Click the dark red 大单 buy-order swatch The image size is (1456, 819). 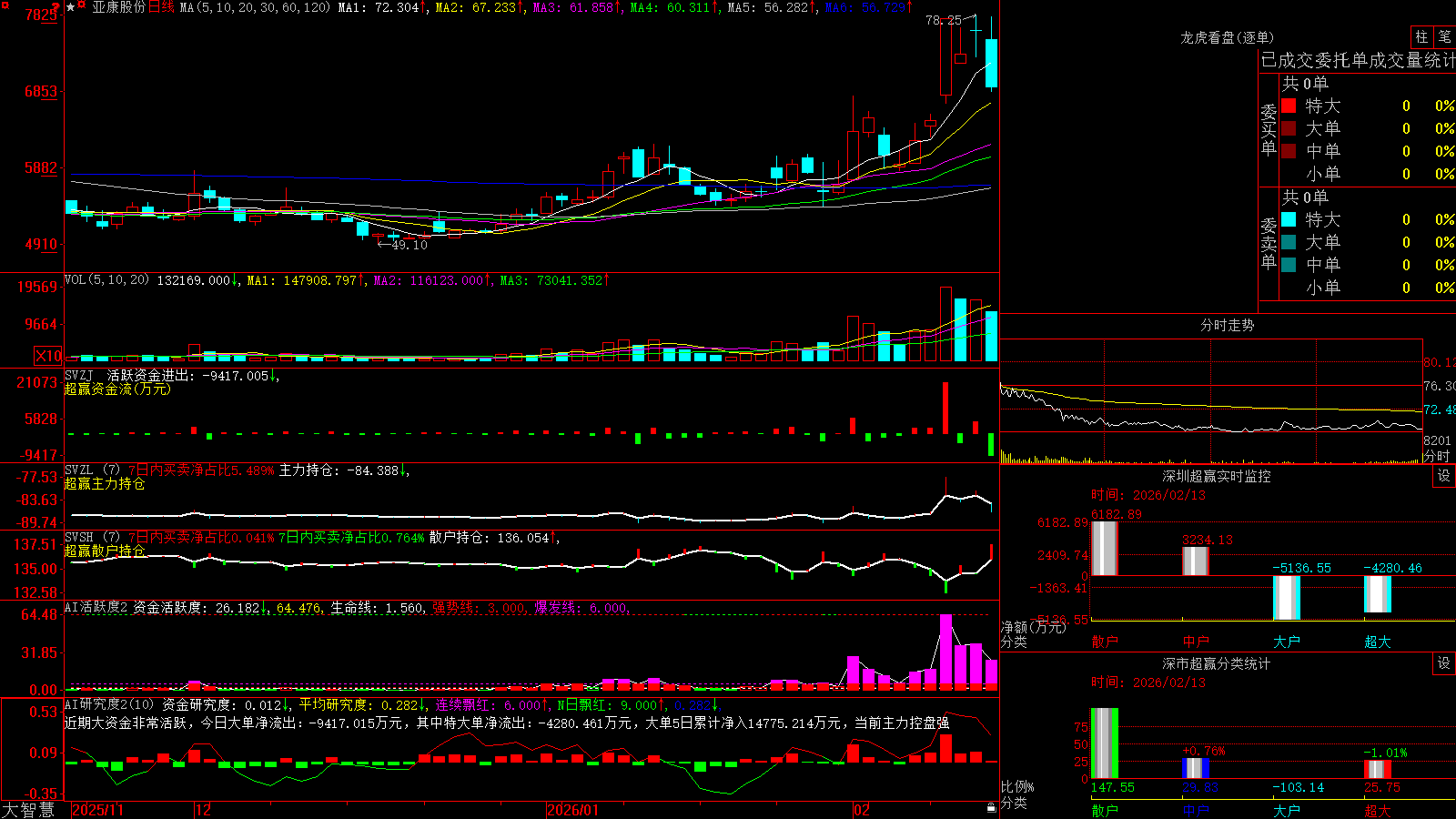tap(1289, 128)
